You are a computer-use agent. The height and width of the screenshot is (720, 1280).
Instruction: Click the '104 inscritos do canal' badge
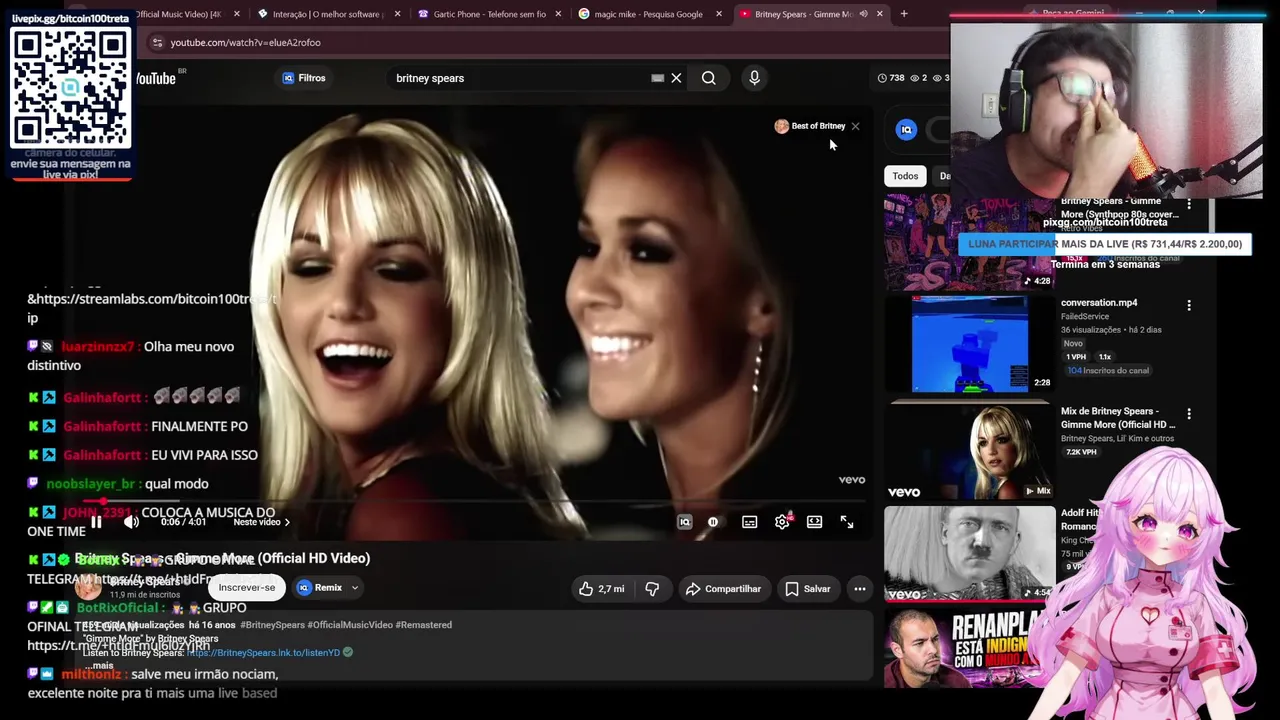click(x=1108, y=371)
